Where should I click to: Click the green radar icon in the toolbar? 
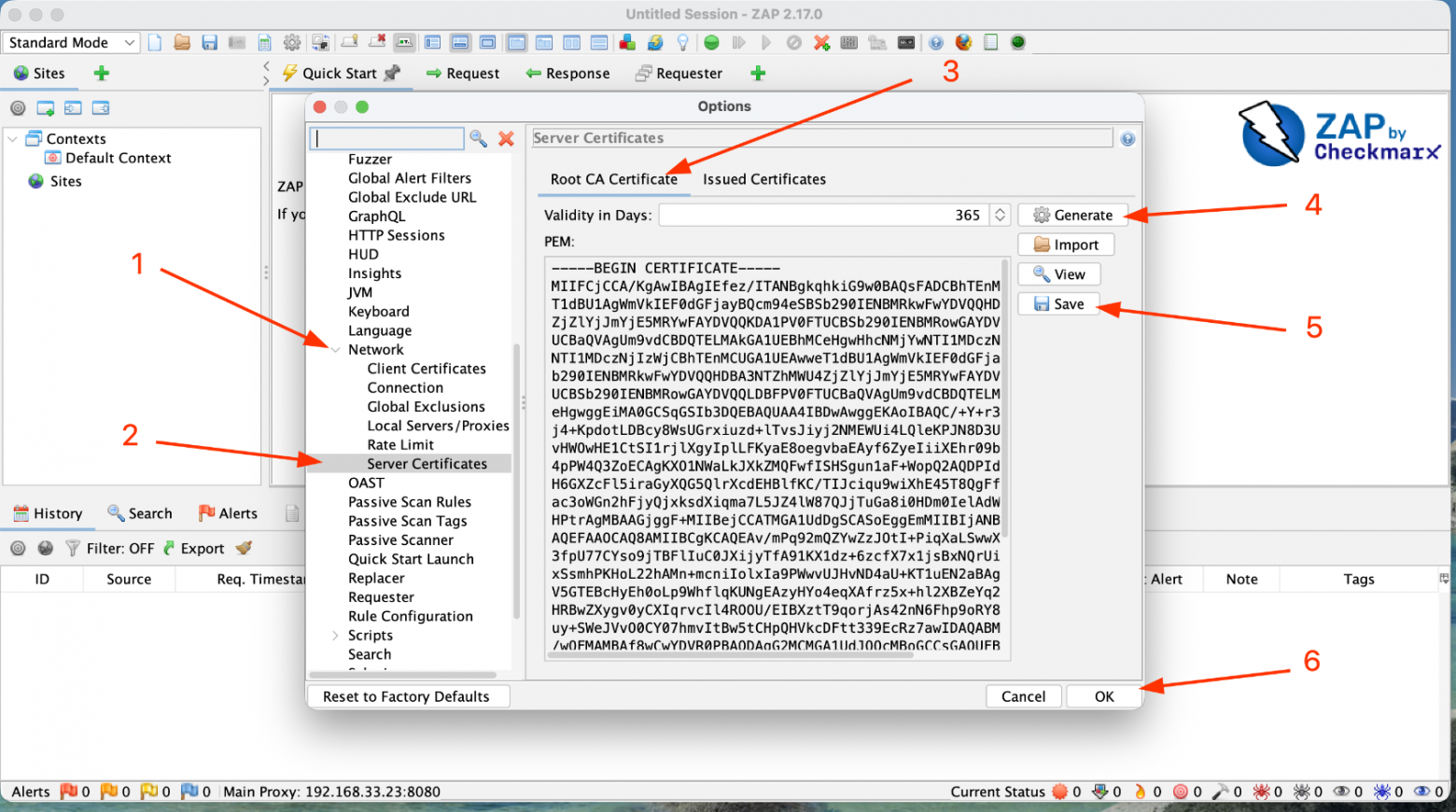click(1018, 42)
